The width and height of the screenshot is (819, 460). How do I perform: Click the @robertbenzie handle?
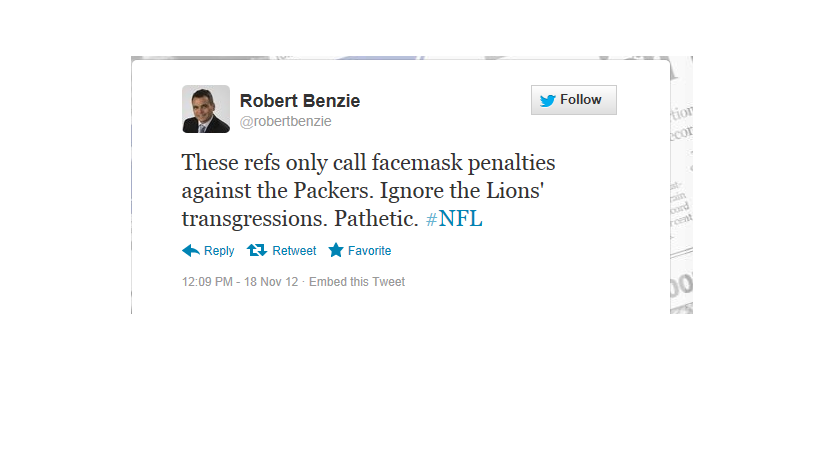tap(285, 121)
